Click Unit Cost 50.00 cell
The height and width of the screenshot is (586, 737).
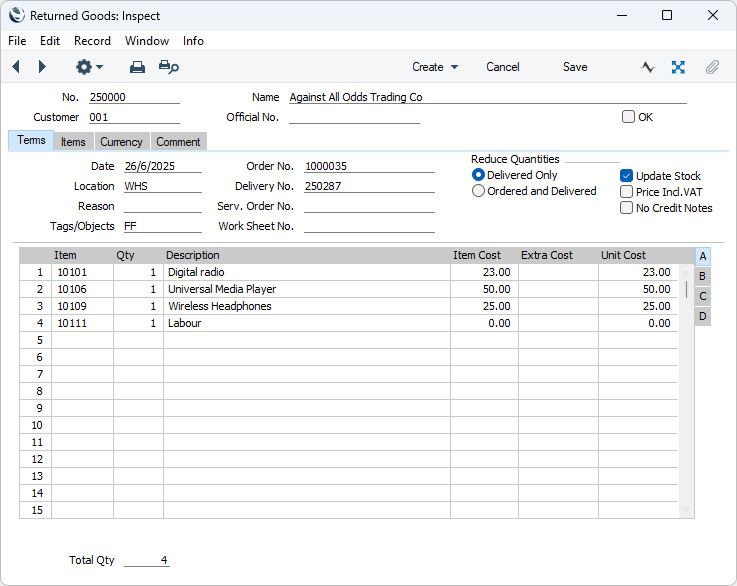click(638, 289)
